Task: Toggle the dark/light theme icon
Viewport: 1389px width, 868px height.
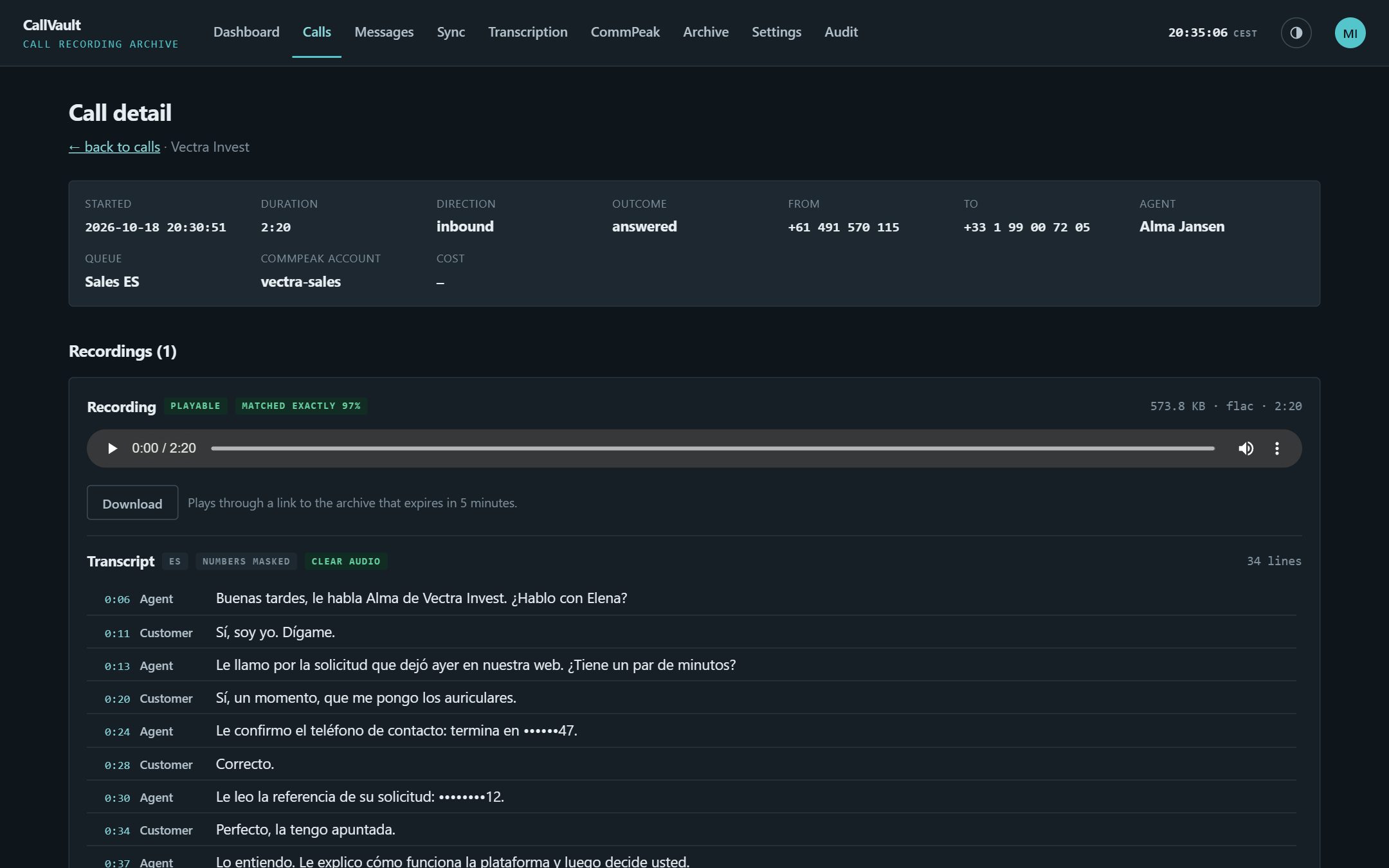Action: click(1296, 33)
